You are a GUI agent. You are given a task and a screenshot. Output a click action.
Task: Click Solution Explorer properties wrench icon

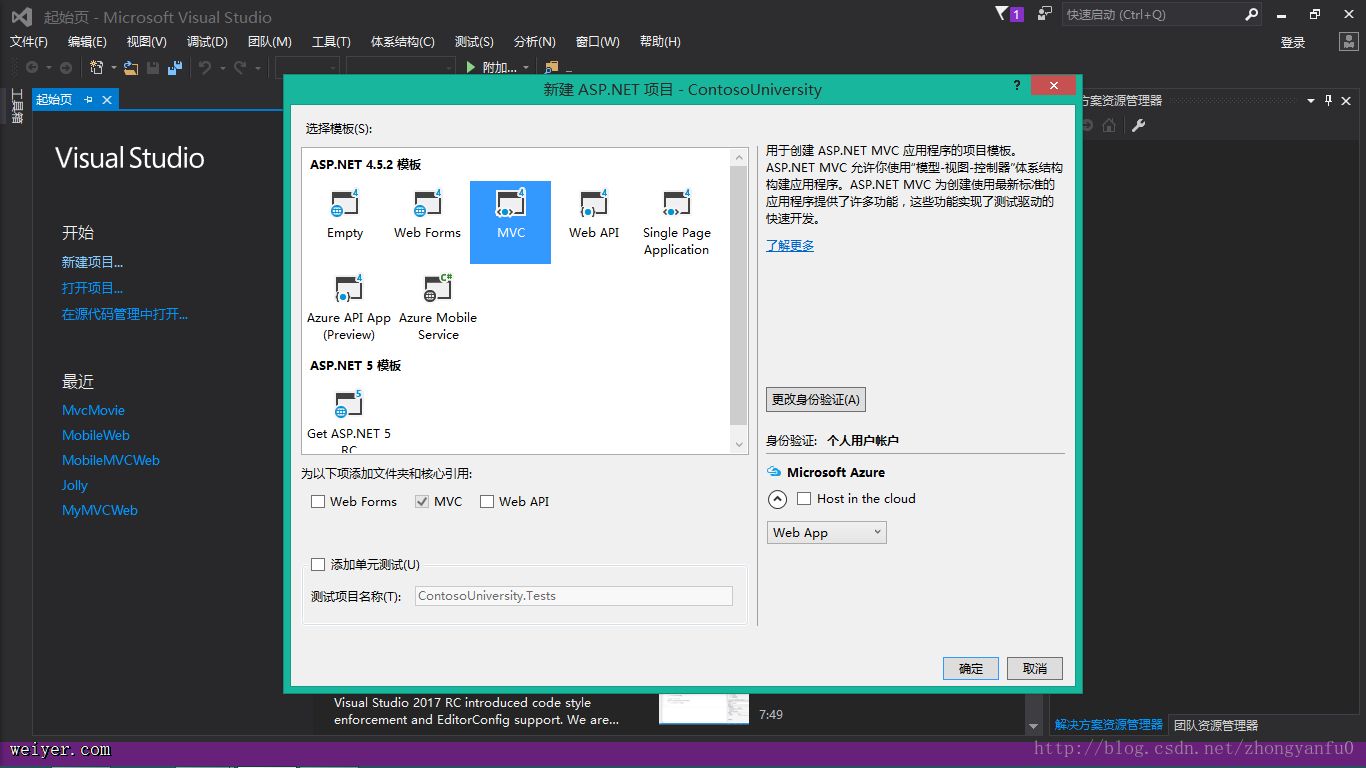(x=1138, y=125)
